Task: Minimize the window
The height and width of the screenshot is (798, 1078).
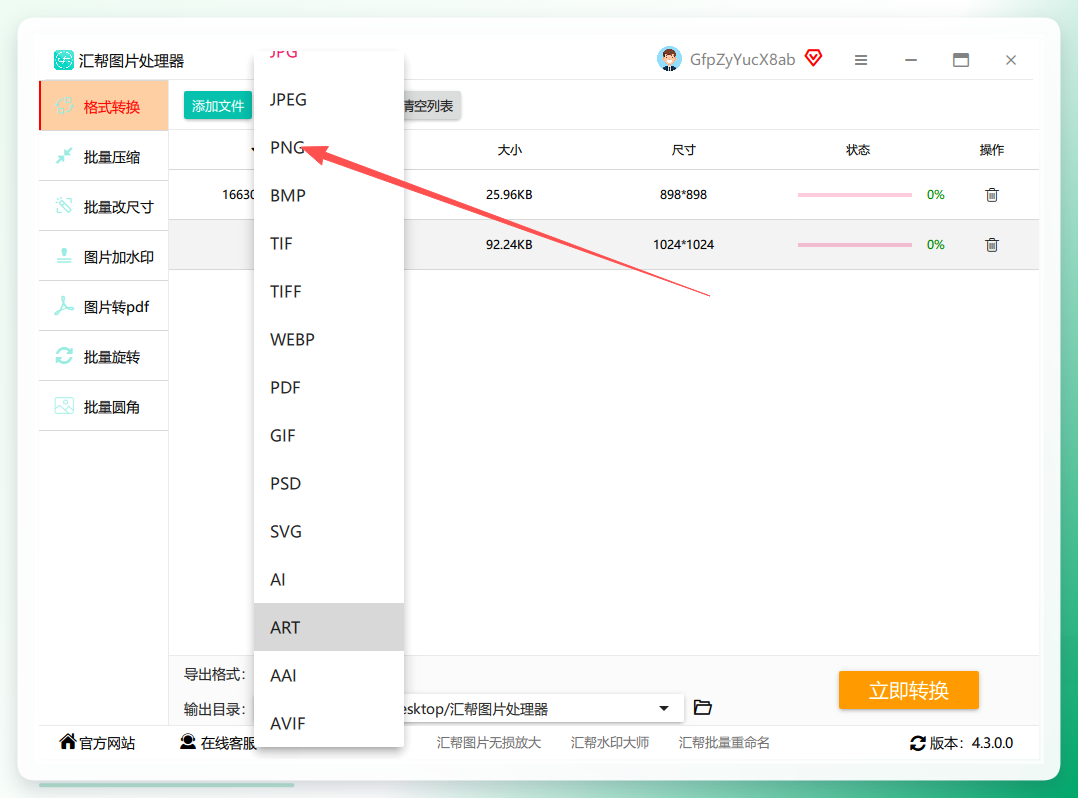Action: click(x=911, y=60)
